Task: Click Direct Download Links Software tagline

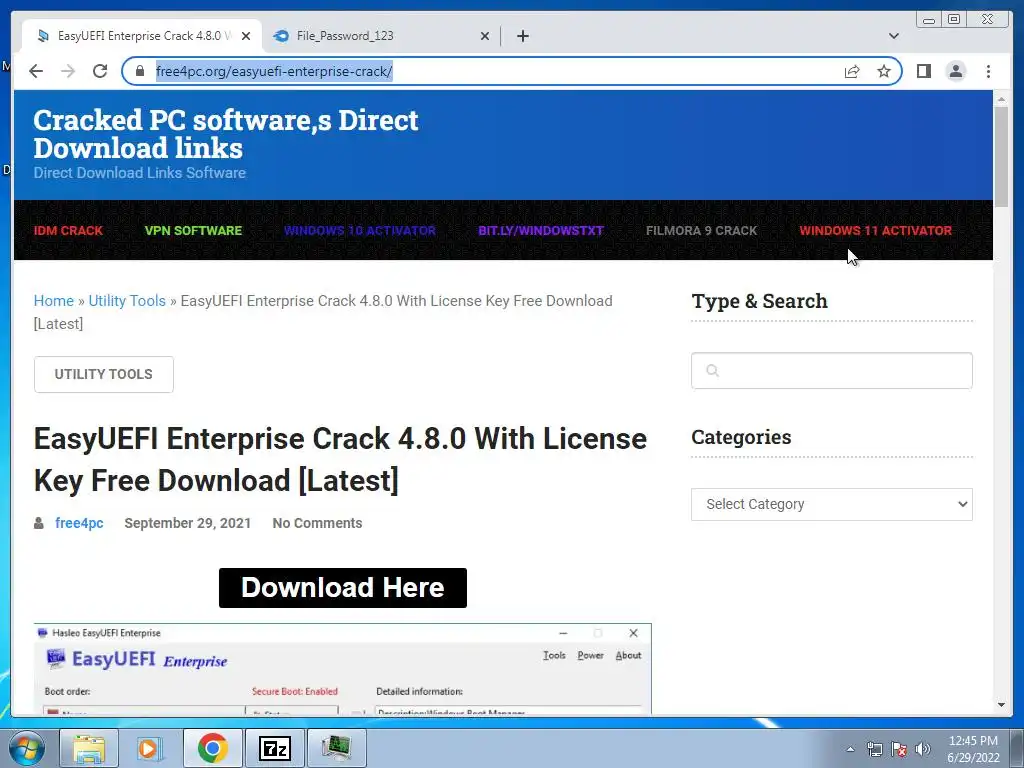Action: (140, 173)
